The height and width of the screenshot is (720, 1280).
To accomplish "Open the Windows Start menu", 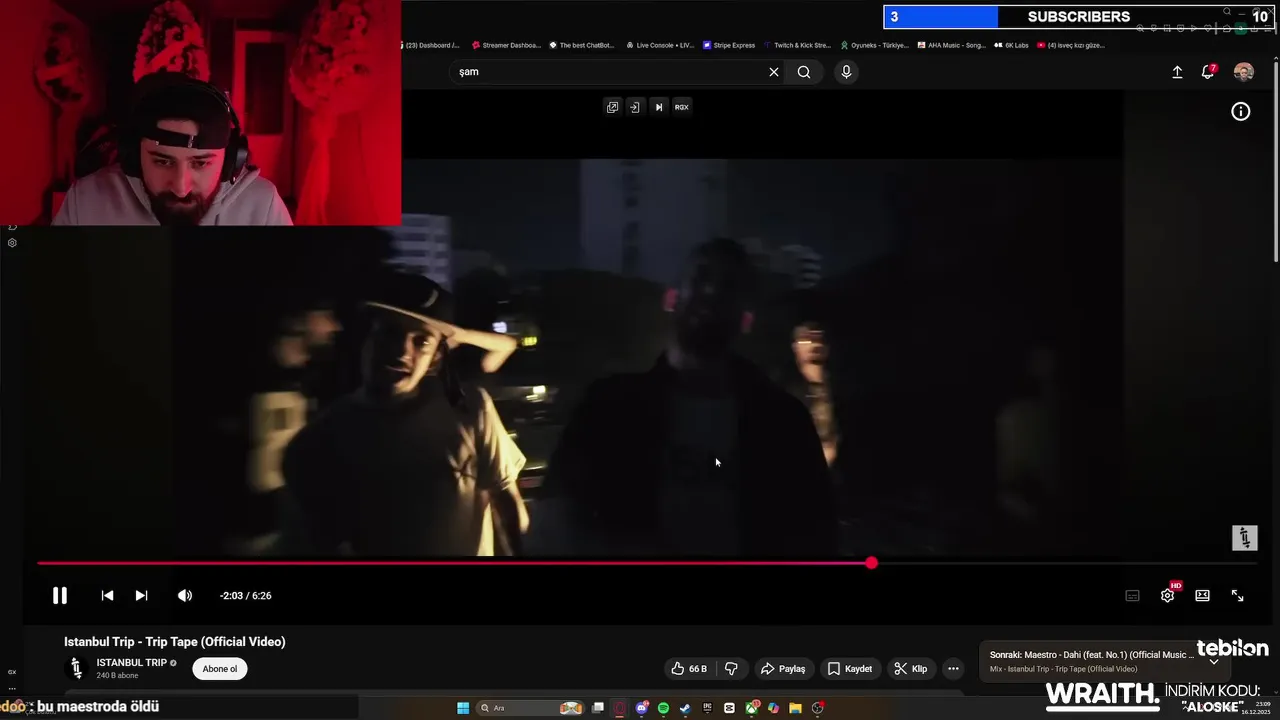I will (x=463, y=708).
